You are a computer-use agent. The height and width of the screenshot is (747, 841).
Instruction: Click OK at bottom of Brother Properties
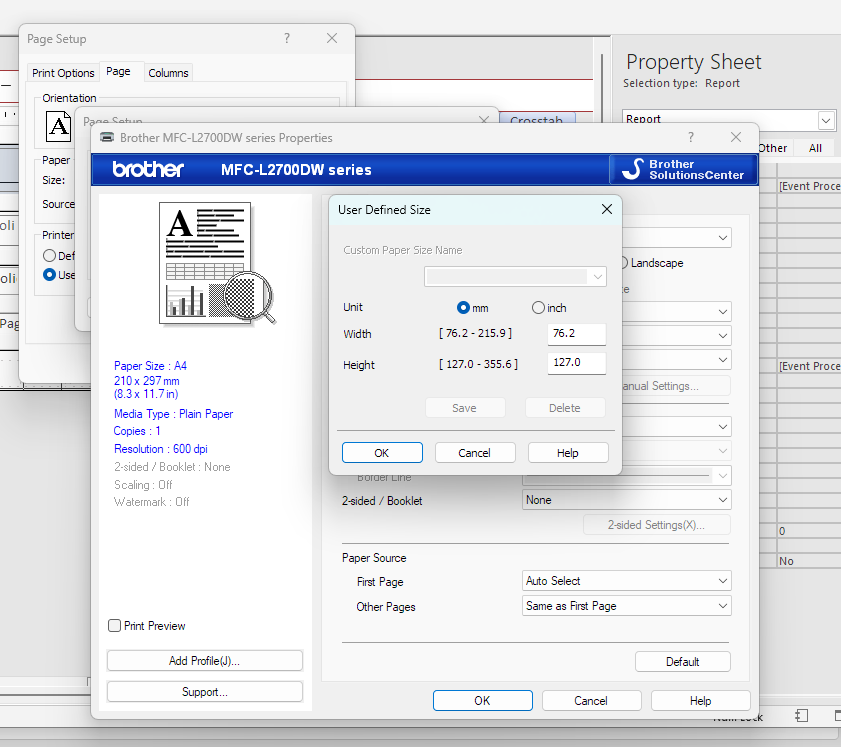(482, 700)
